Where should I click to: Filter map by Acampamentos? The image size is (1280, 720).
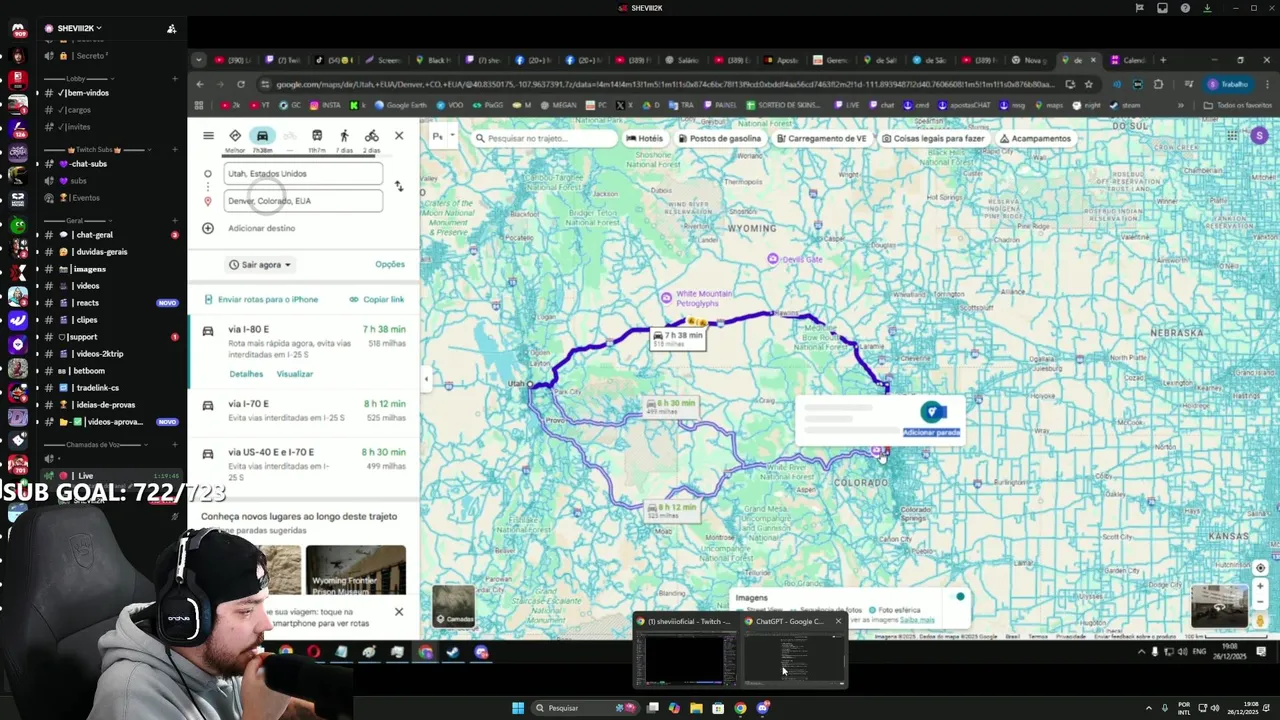click(x=1035, y=139)
